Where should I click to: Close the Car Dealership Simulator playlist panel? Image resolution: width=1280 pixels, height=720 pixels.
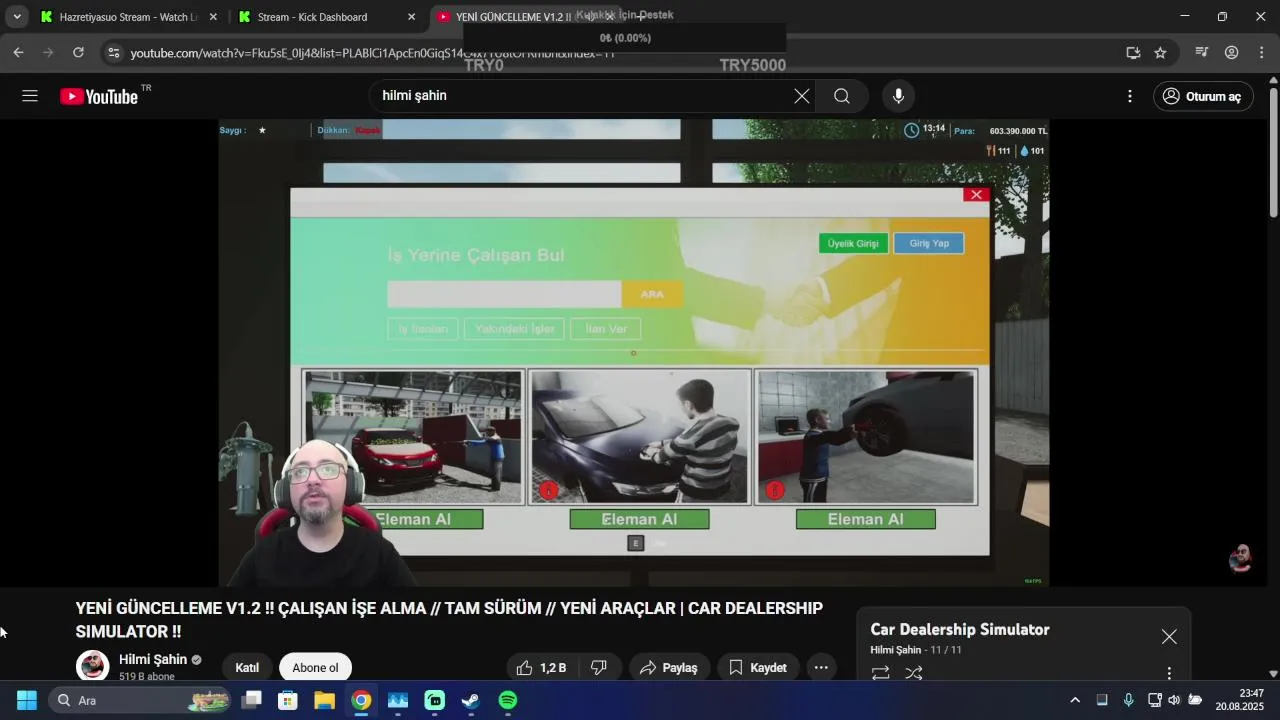click(1169, 637)
